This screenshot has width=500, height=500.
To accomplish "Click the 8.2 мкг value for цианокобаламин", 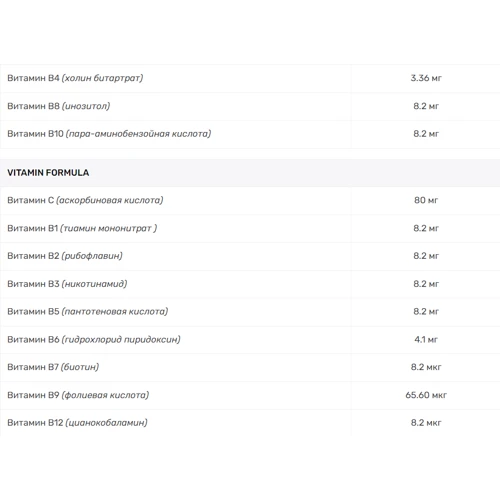I will pos(426,423).
